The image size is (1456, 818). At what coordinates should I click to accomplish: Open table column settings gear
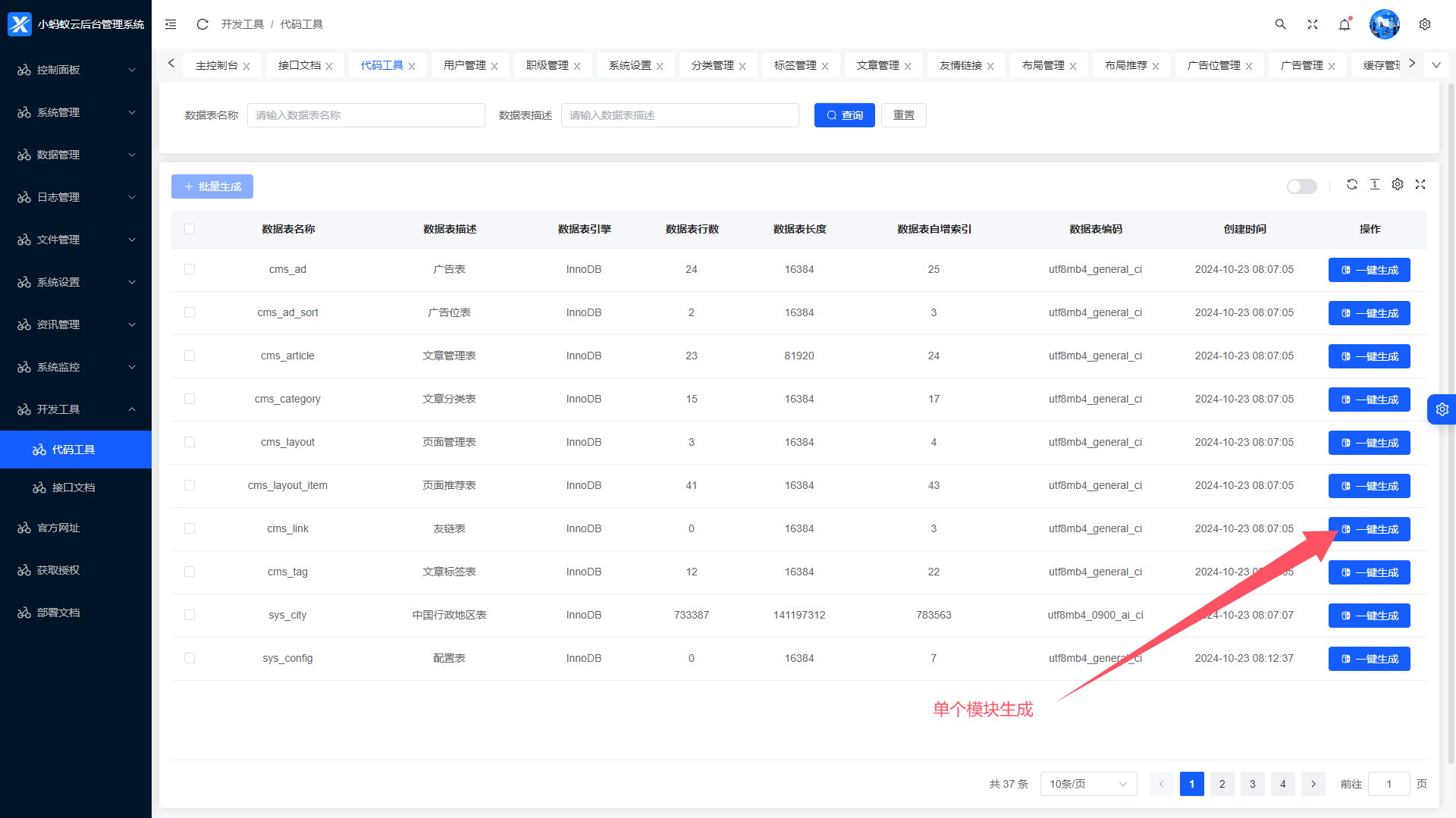coord(1397,184)
